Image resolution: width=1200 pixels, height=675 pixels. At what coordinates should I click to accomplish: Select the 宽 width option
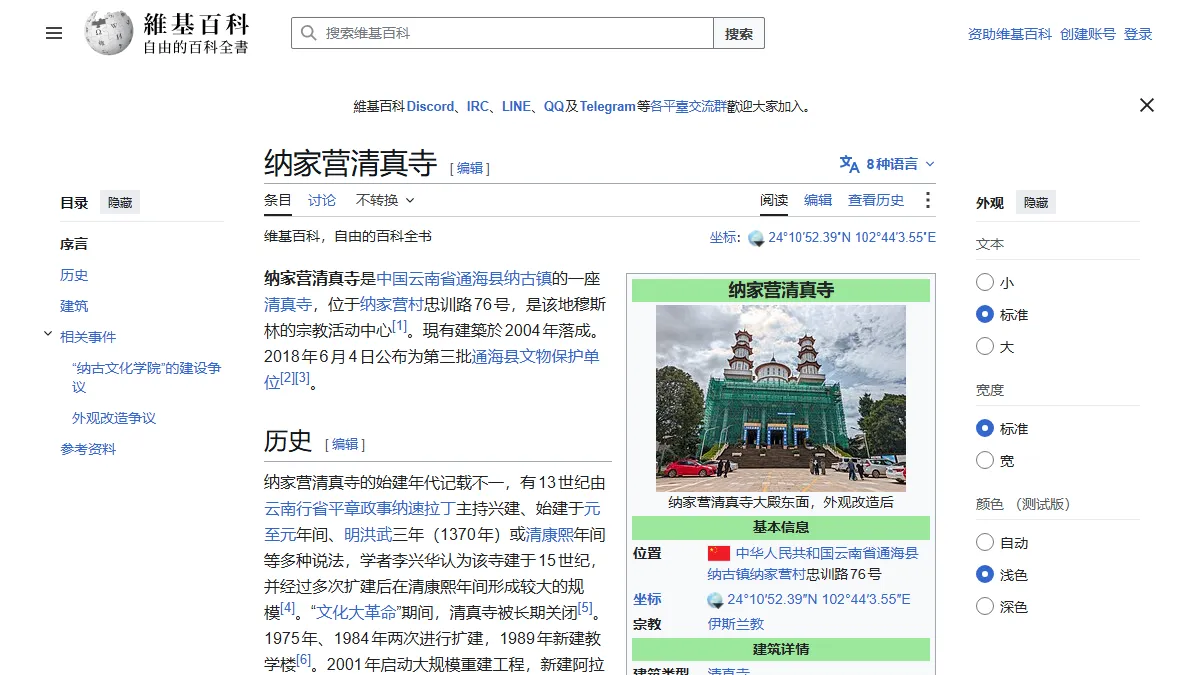pos(985,460)
